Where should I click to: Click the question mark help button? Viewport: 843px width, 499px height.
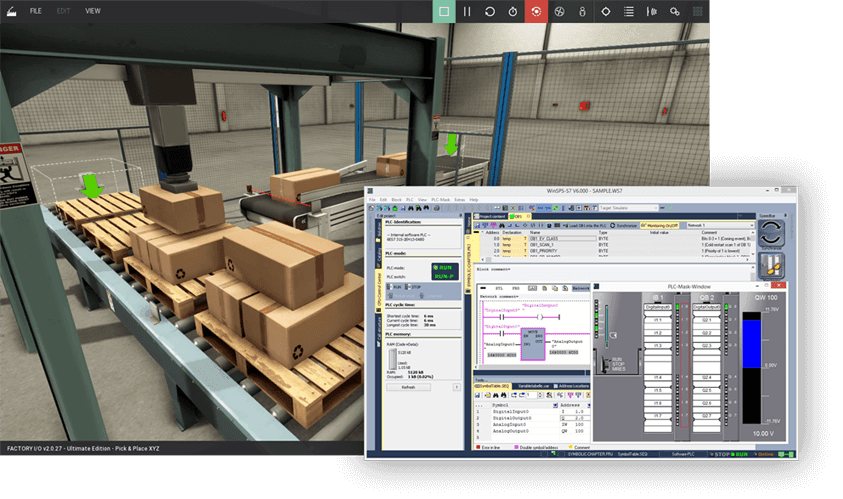(x=456, y=387)
